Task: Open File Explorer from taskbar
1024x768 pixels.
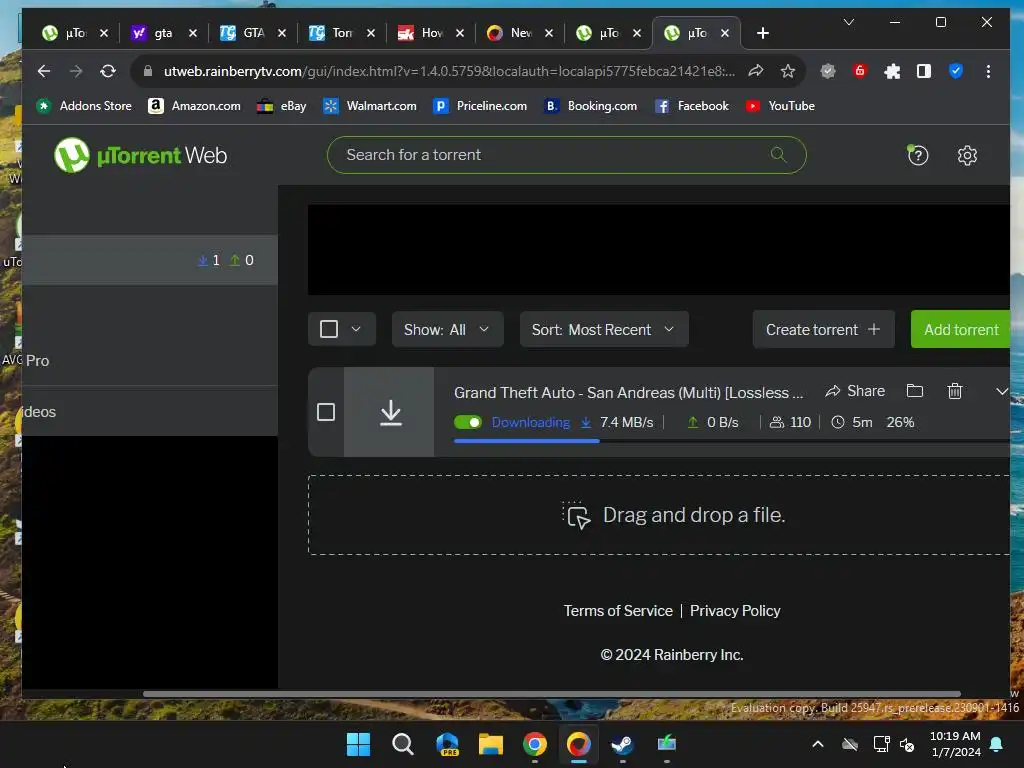Action: click(x=490, y=744)
